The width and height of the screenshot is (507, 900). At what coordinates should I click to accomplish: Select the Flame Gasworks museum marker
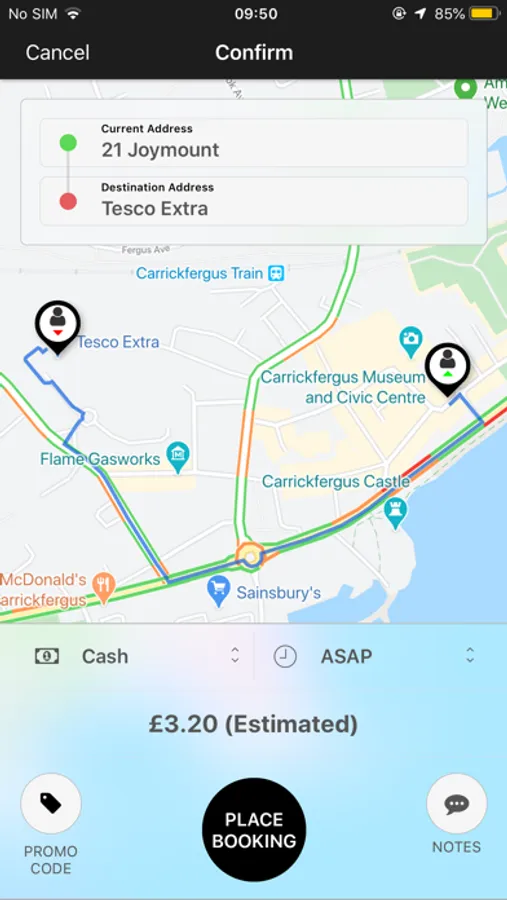coord(178,457)
